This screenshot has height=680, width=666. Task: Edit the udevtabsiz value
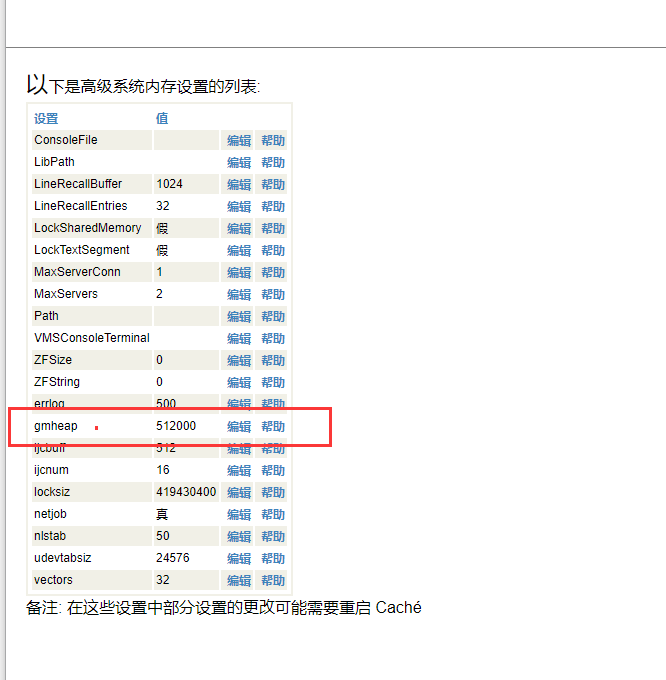238,559
